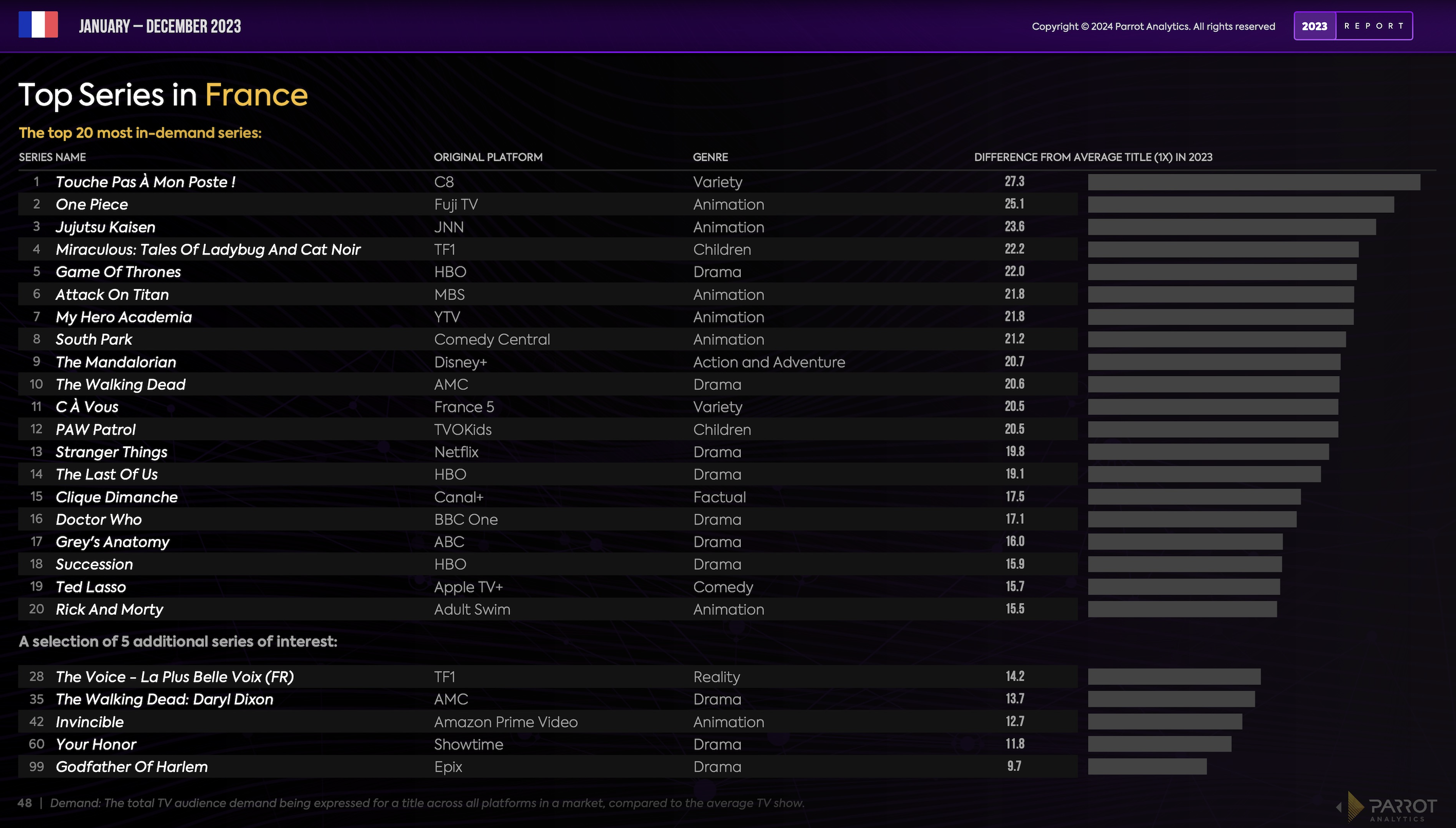Click 'A selection of 5 additional series' heading
This screenshot has height=828, width=1456.
[x=178, y=641]
